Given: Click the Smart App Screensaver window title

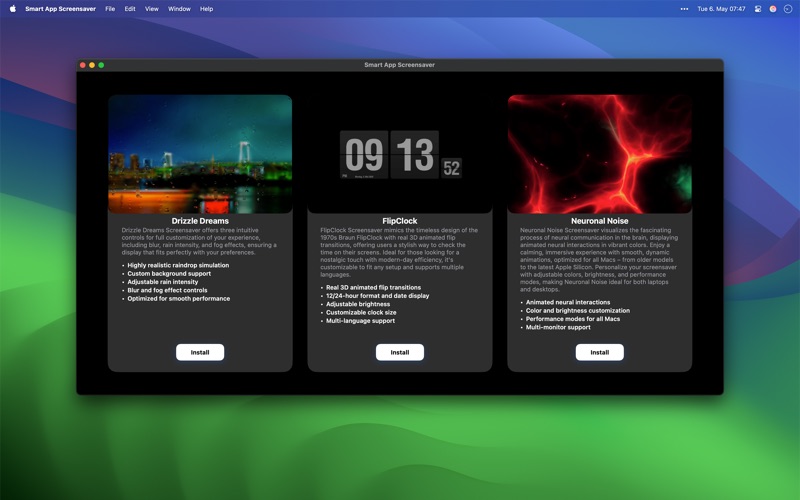Looking at the screenshot, I should (399, 65).
